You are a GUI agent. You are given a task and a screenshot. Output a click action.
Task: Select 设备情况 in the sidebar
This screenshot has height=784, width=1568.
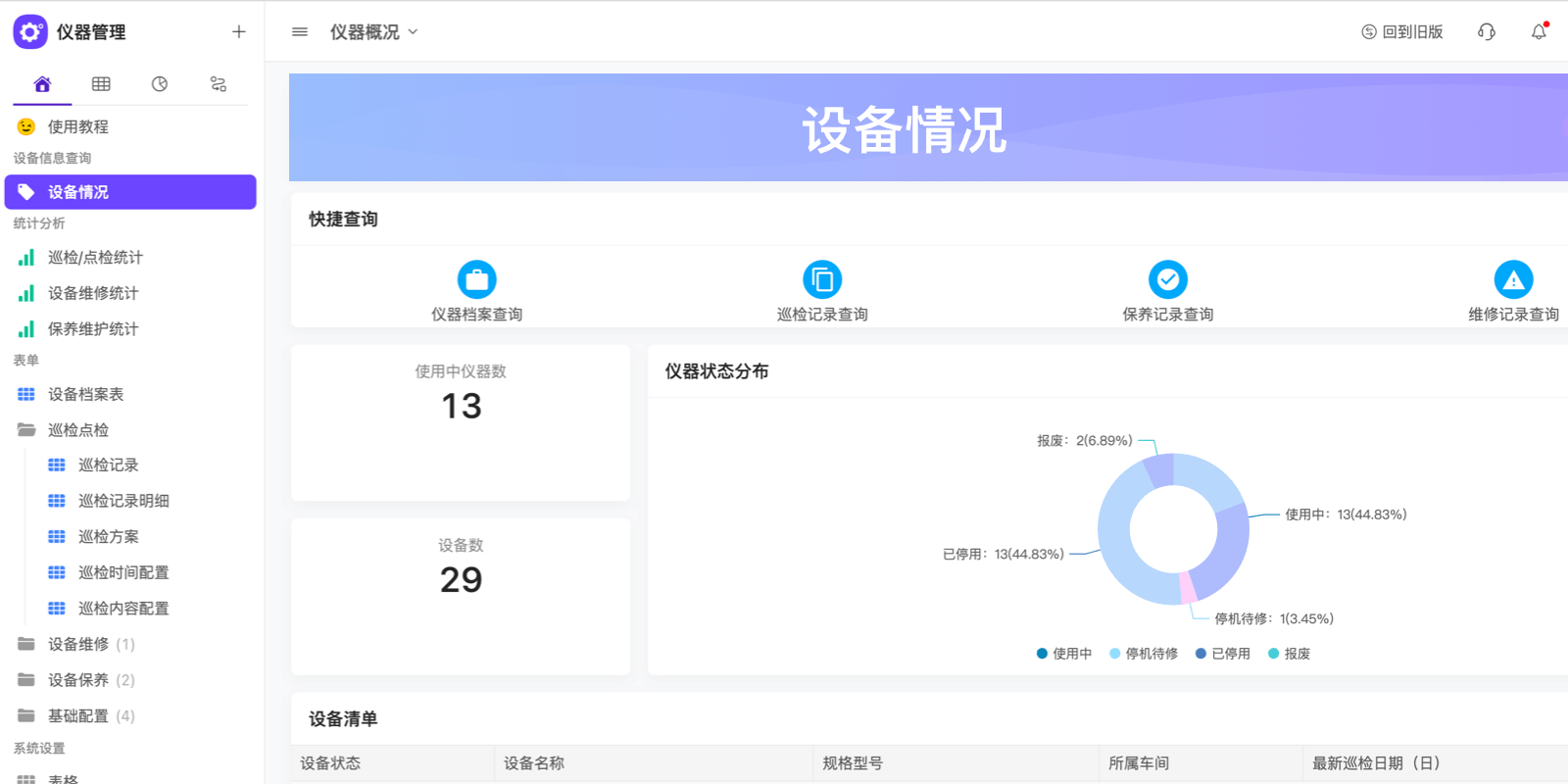click(x=130, y=192)
